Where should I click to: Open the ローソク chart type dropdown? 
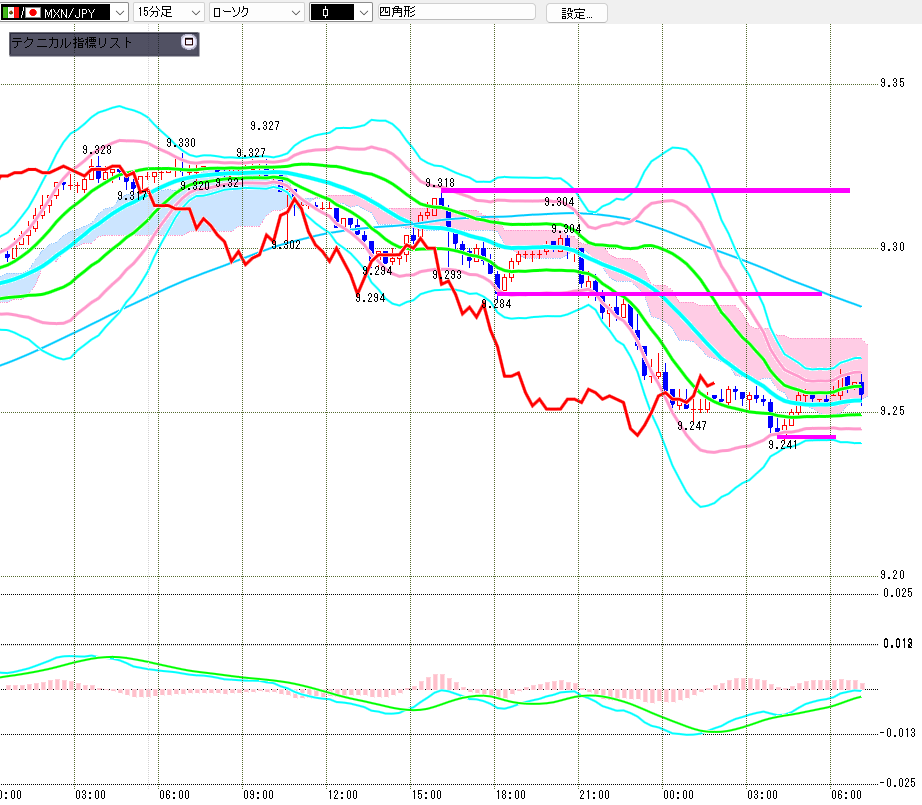(256, 12)
